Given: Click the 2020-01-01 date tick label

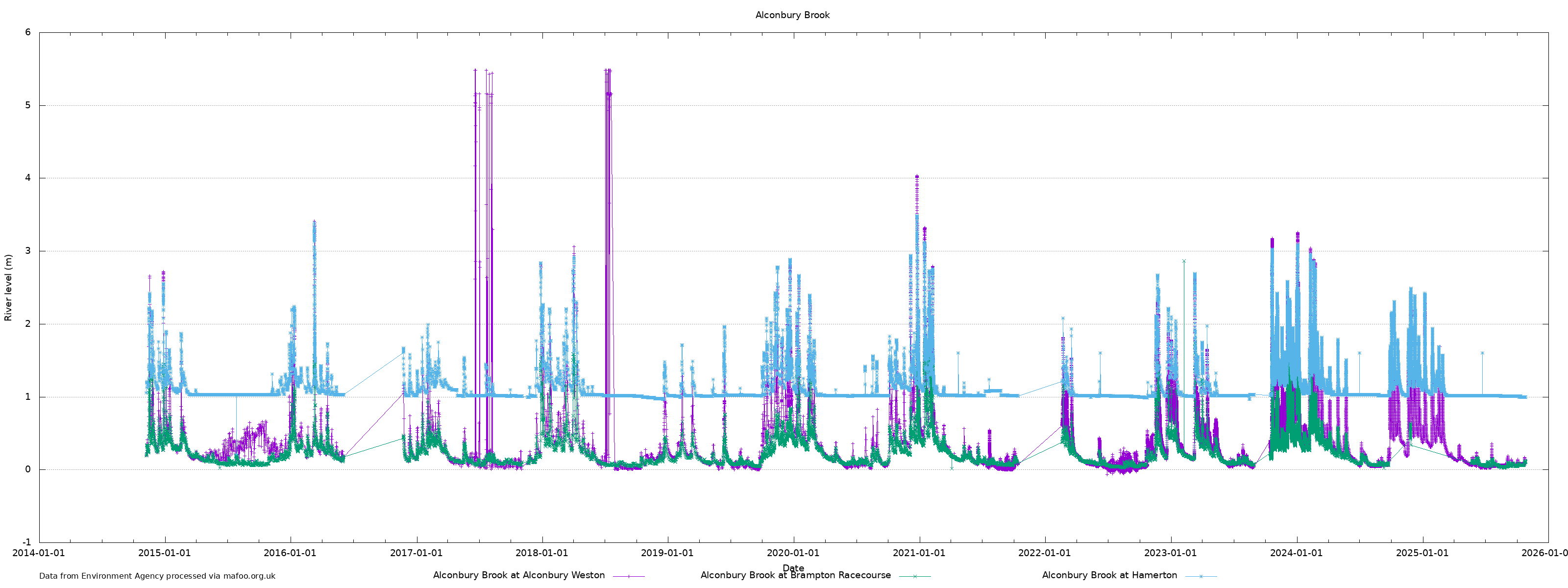Looking at the screenshot, I should coord(792,553).
